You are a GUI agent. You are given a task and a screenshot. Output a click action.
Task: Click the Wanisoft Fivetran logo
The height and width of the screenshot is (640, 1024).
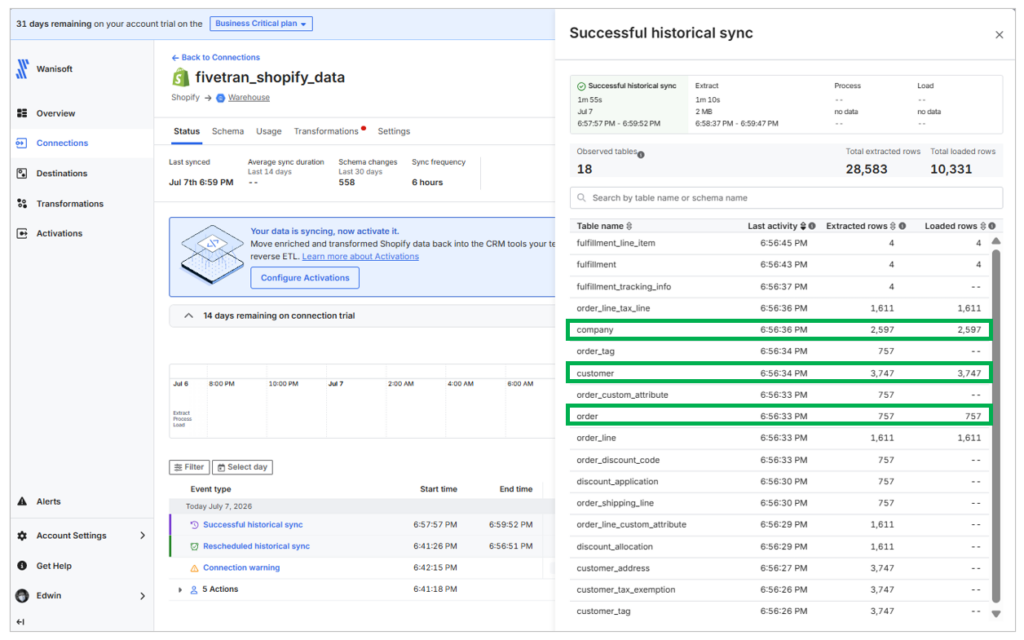23,69
